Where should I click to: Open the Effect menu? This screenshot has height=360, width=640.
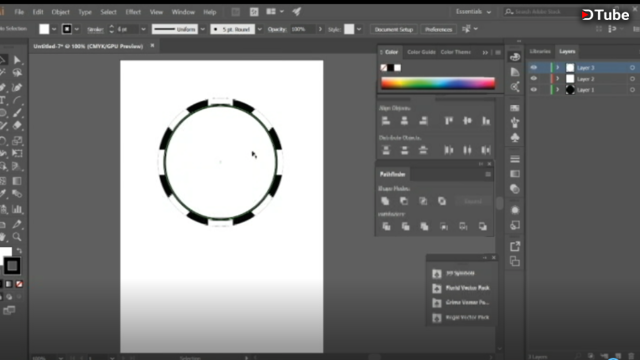coord(133,12)
